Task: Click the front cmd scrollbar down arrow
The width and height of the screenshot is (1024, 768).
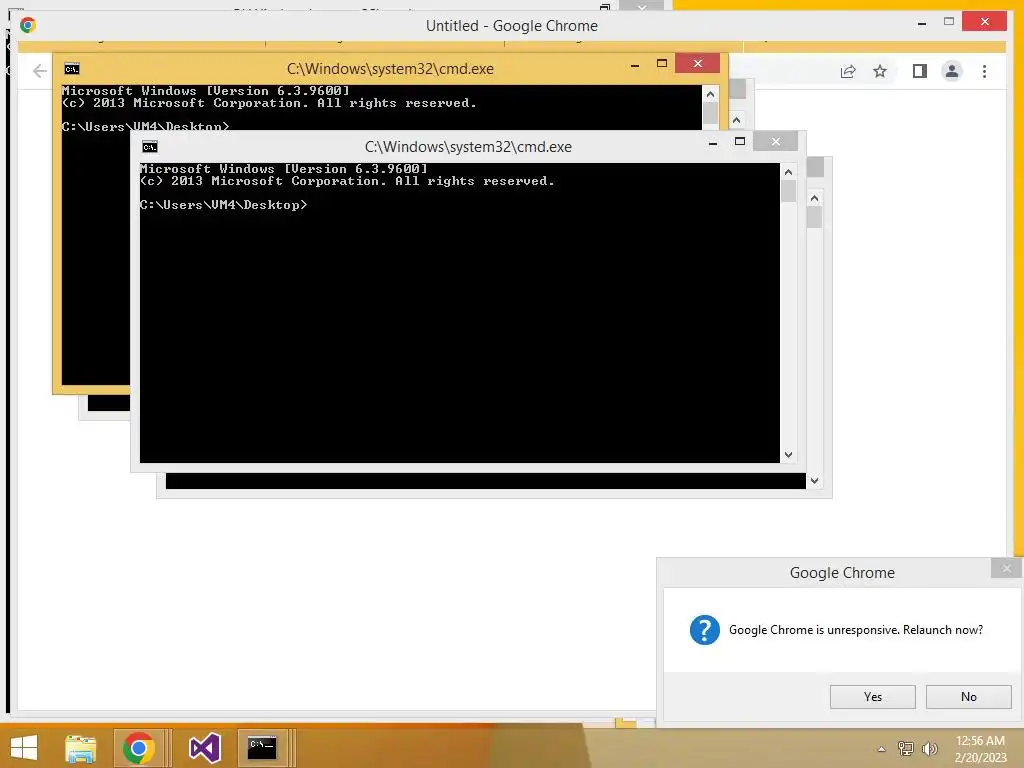Action: (x=788, y=455)
